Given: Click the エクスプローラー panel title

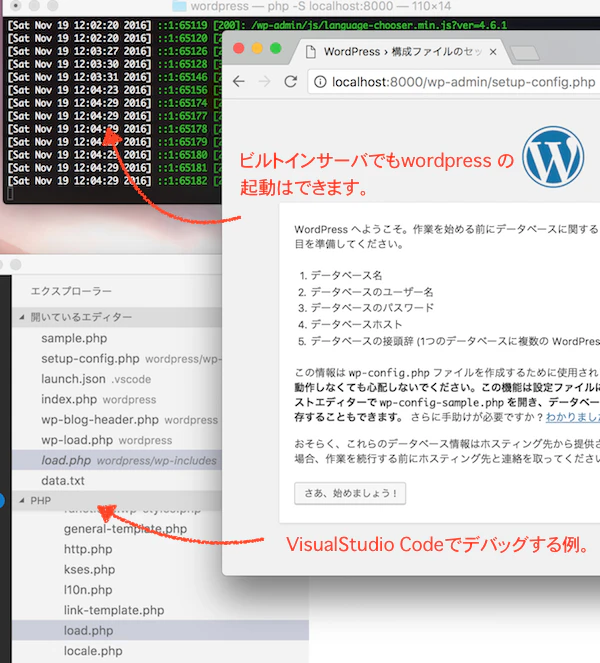Looking at the screenshot, I should (x=71, y=291).
